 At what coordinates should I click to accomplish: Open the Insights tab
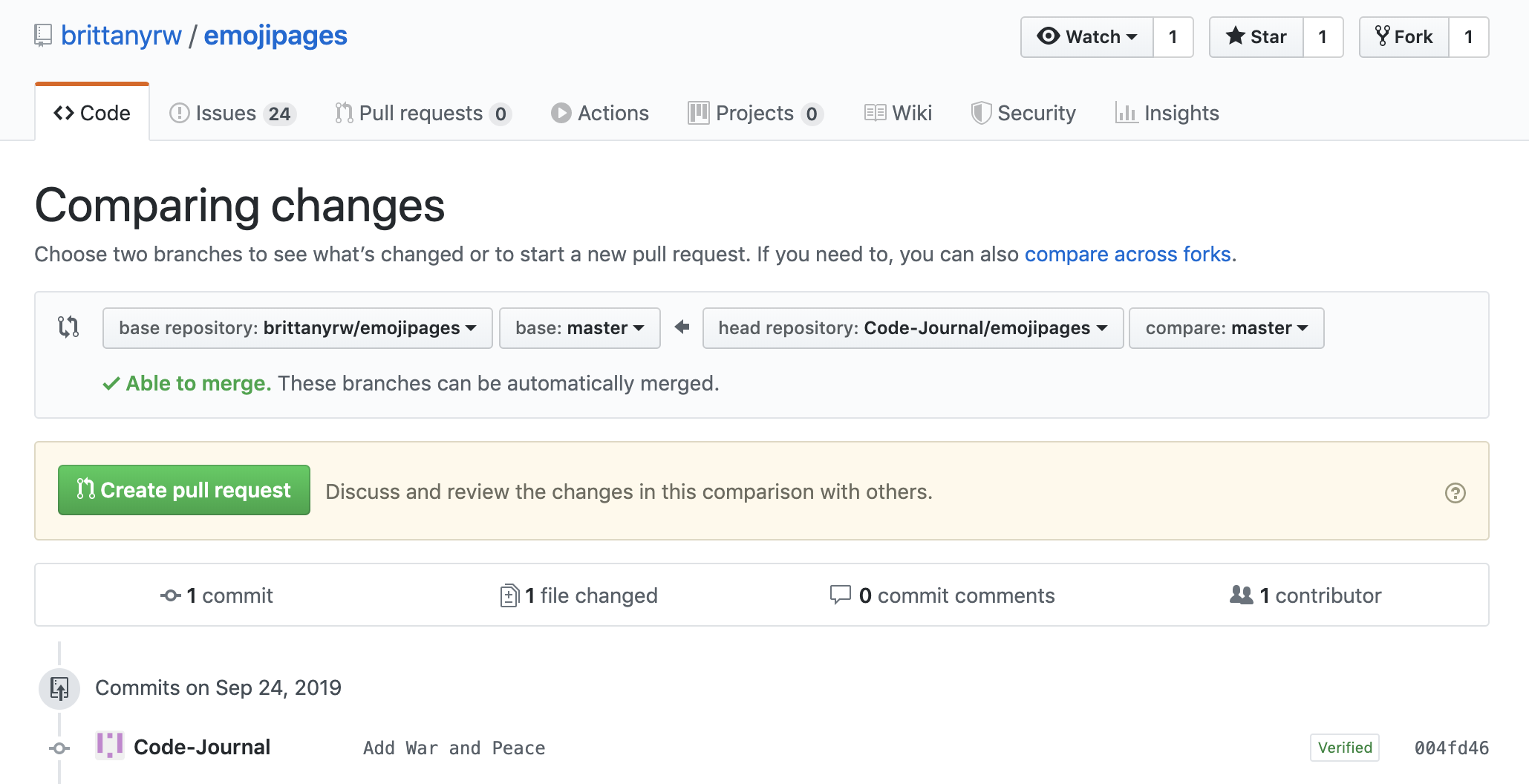coord(1167,113)
